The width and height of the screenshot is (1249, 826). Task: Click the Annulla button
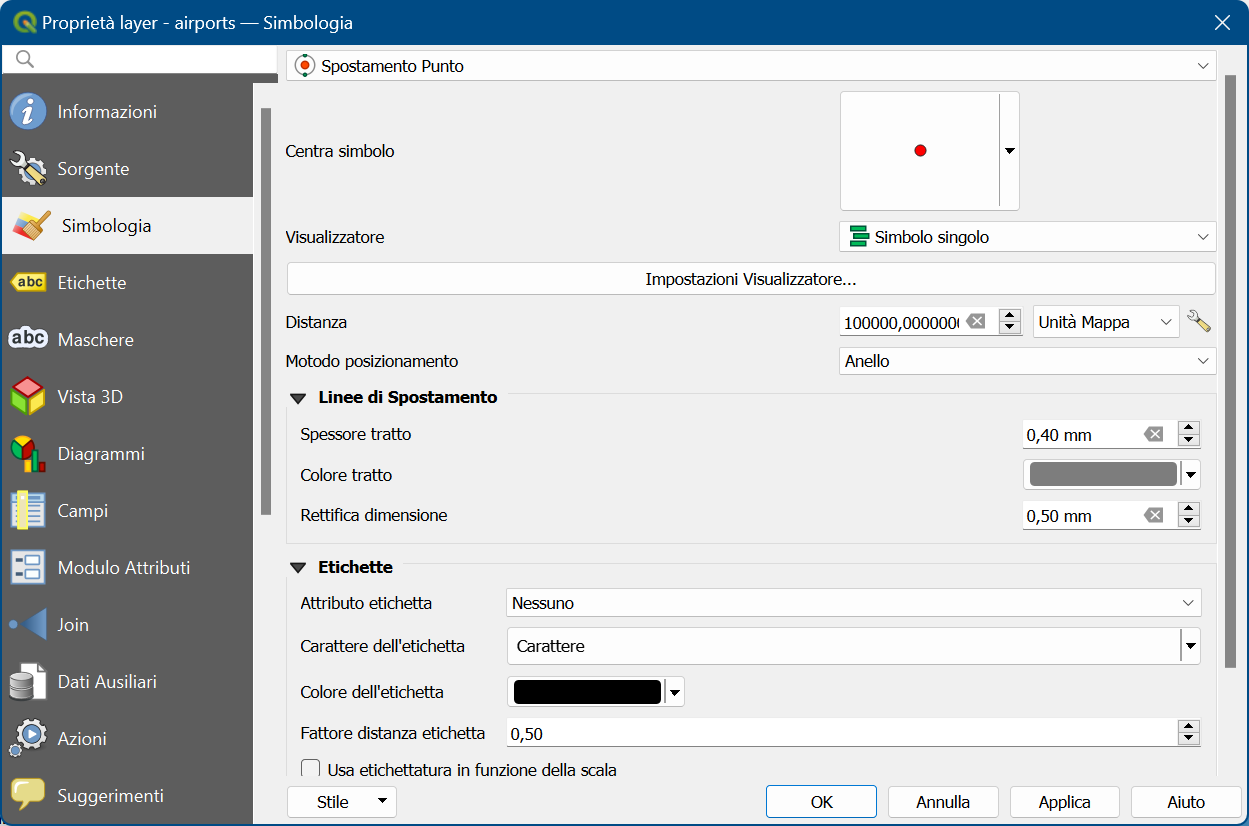click(943, 802)
